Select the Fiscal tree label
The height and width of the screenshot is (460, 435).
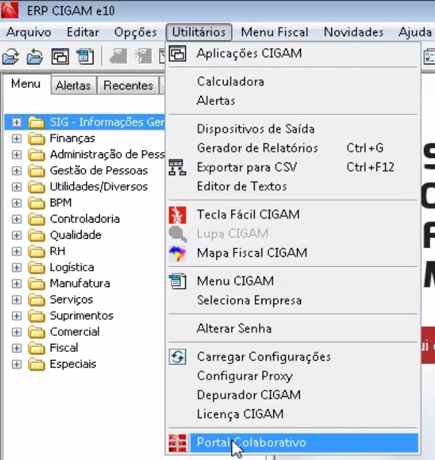click(x=64, y=348)
